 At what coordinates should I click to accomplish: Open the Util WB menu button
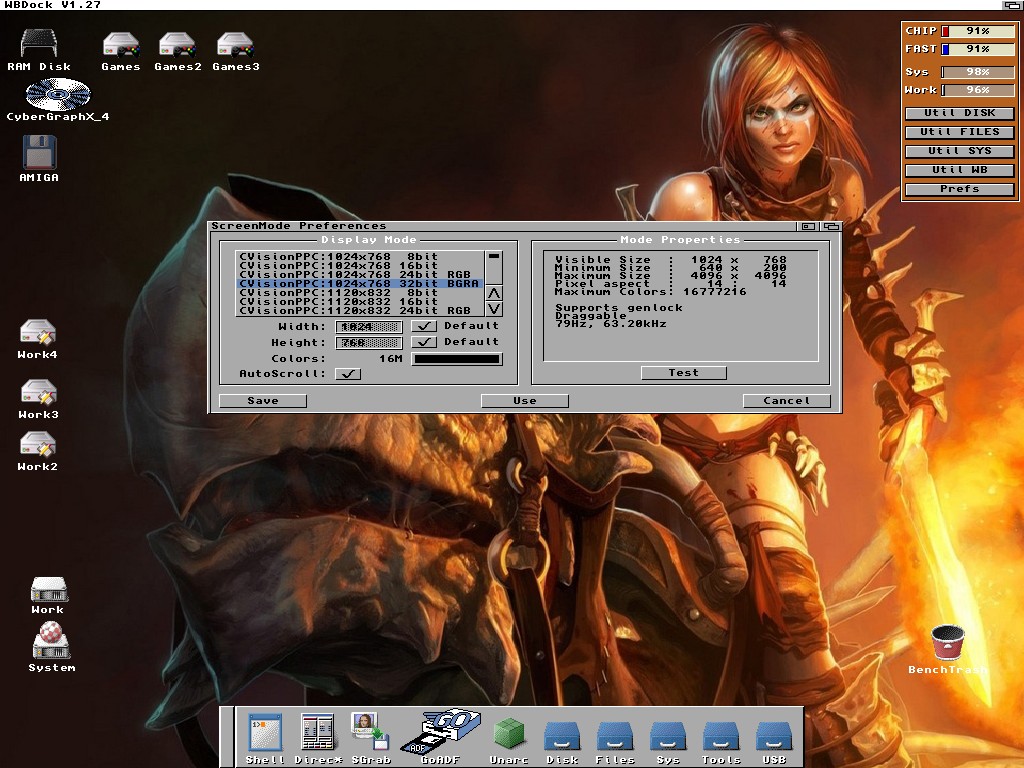[x=959, y=170]
